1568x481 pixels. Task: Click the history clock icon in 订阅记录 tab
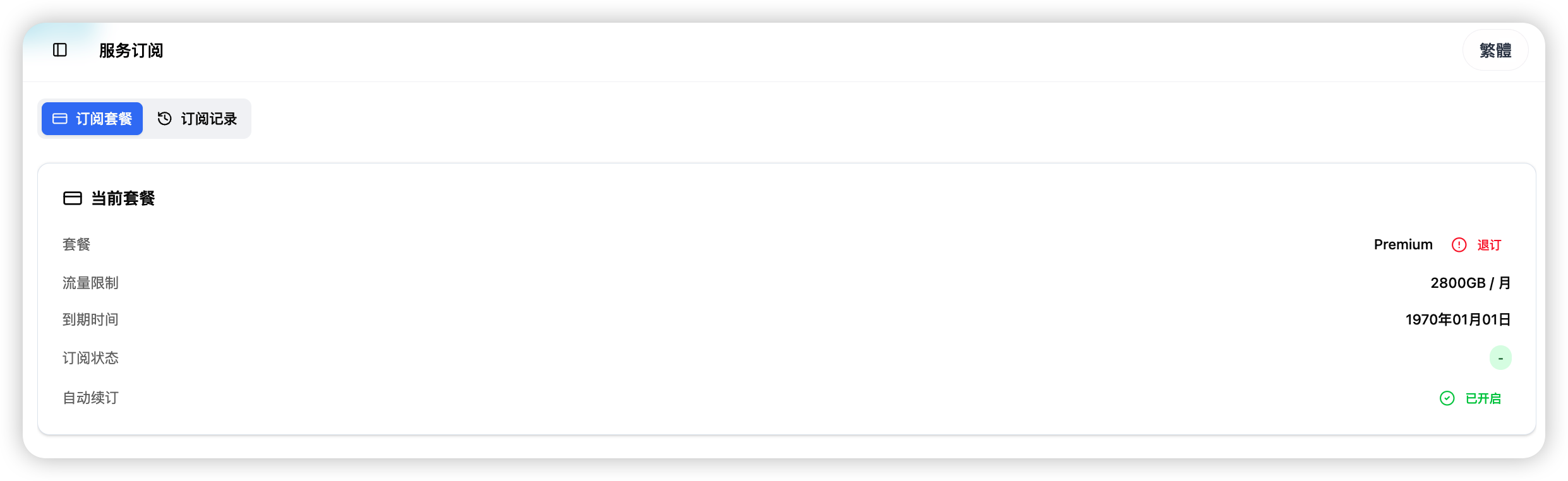point(164,119)
